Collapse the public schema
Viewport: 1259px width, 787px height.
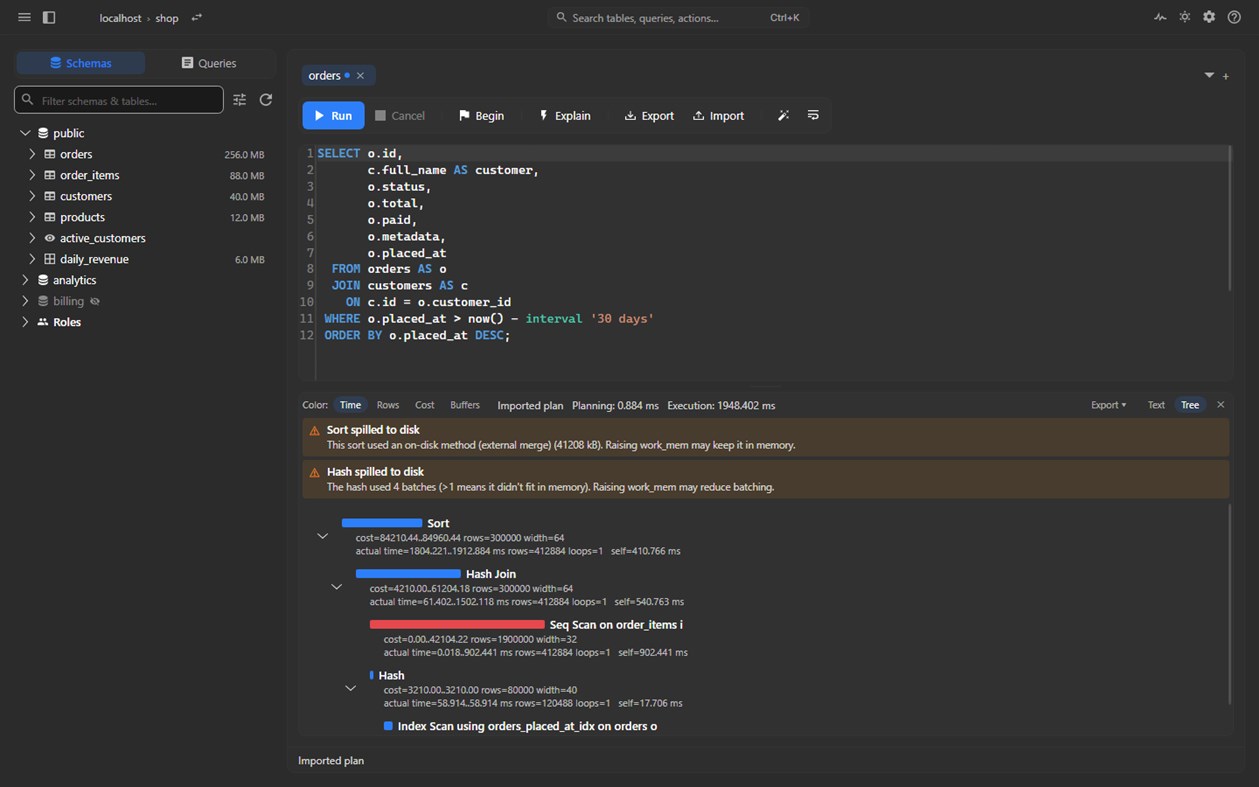point(25,133)
